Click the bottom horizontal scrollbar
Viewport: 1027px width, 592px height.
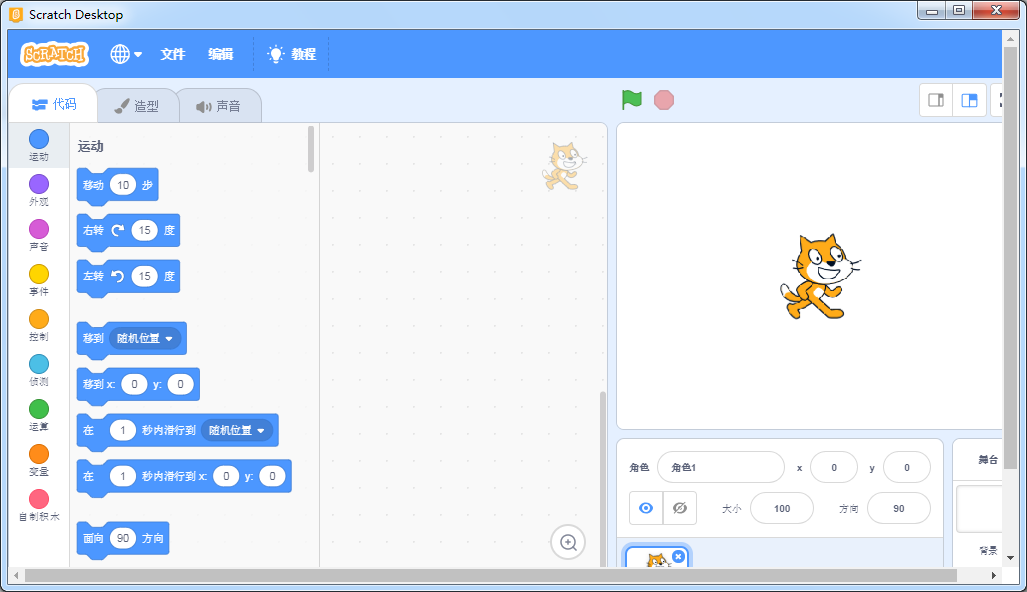click(x=491, y=575)
